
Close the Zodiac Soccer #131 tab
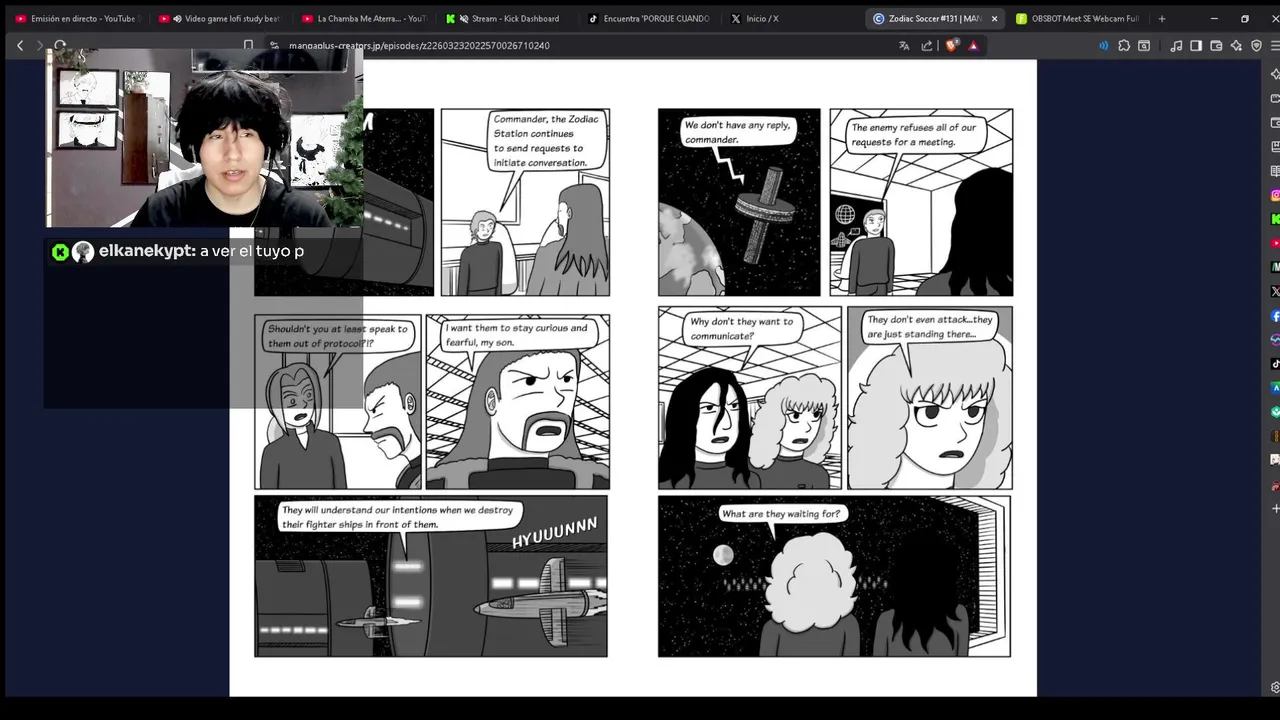[994, 18]
